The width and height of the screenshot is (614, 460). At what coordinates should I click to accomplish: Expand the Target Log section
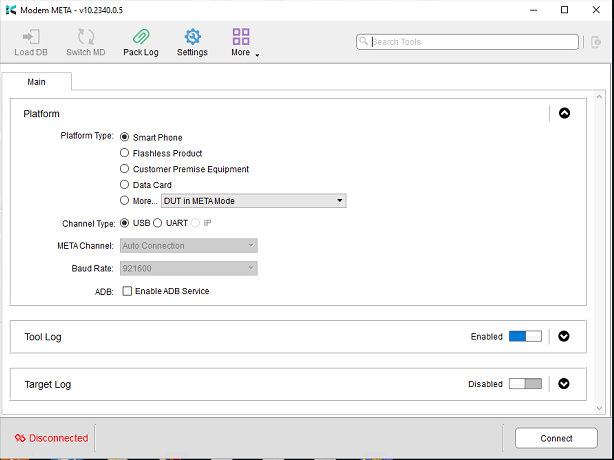(564, 384)
